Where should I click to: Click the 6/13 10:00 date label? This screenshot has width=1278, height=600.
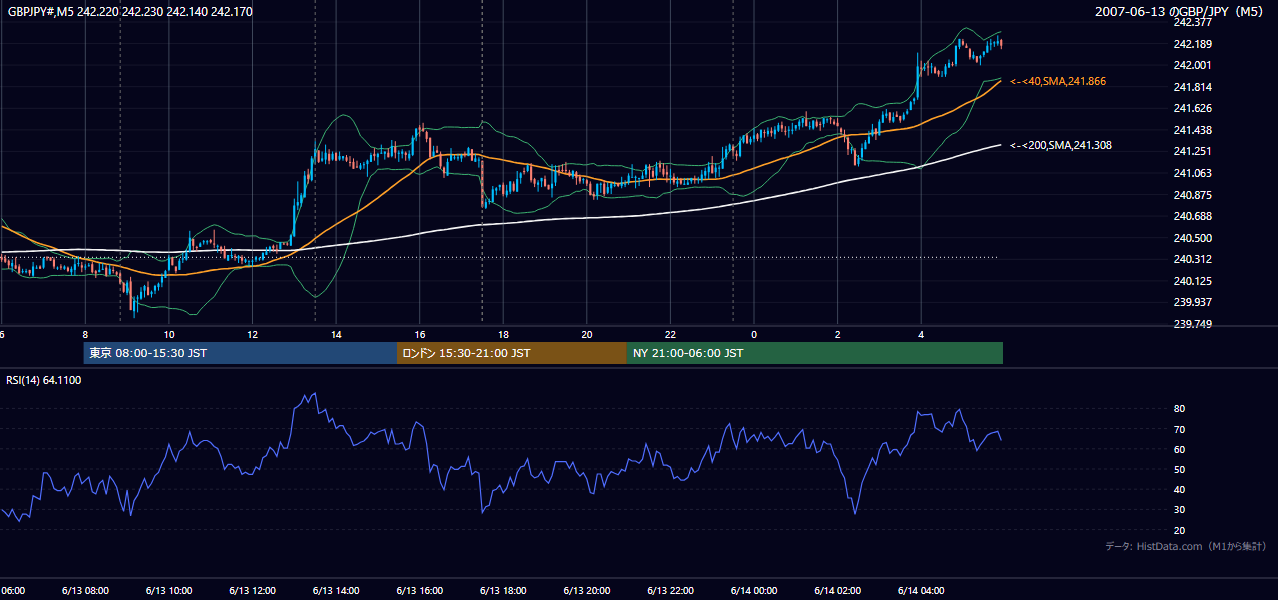coord(168,591)
